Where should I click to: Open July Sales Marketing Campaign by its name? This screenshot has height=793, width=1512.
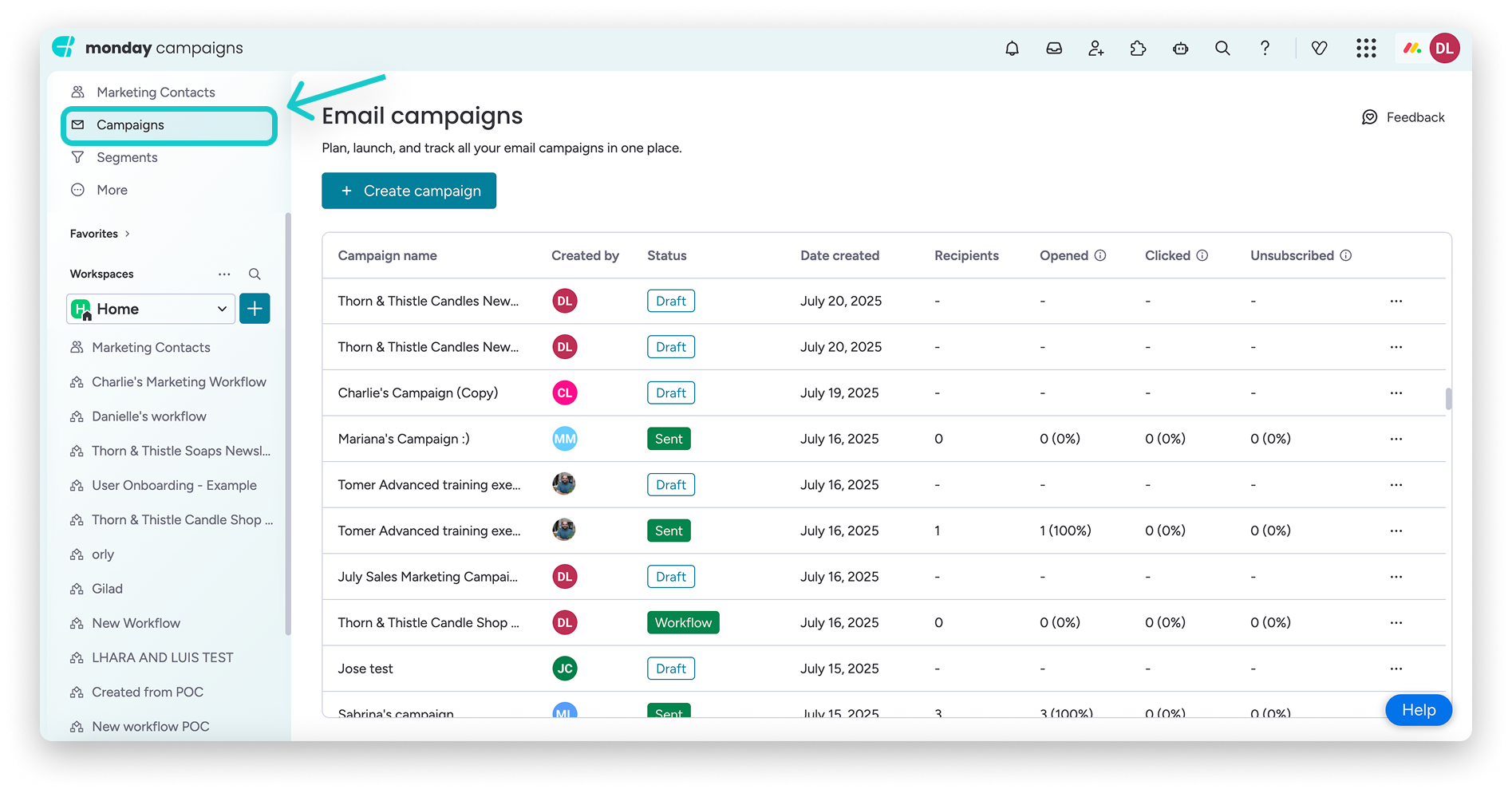pos(428,577)
